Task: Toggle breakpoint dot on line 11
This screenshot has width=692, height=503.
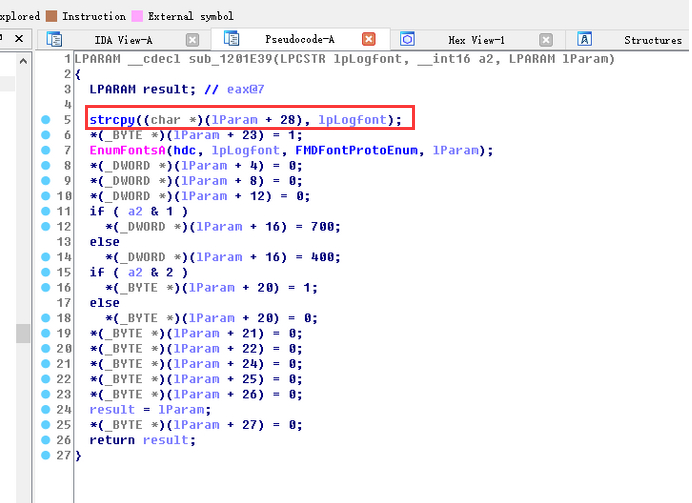Action: (x=45, y=211)
